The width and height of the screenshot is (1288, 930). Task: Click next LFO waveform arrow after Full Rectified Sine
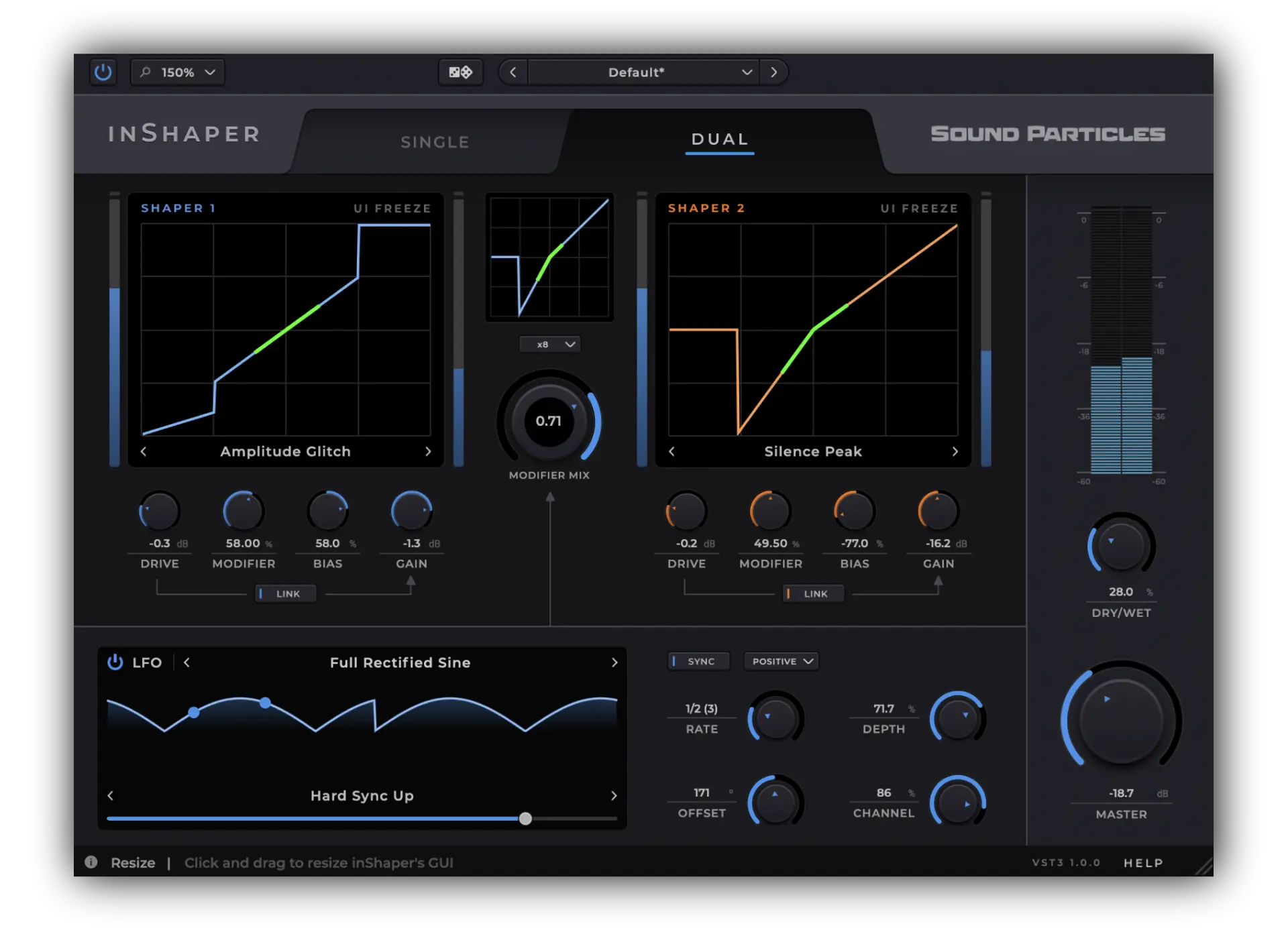coord(614,662)
